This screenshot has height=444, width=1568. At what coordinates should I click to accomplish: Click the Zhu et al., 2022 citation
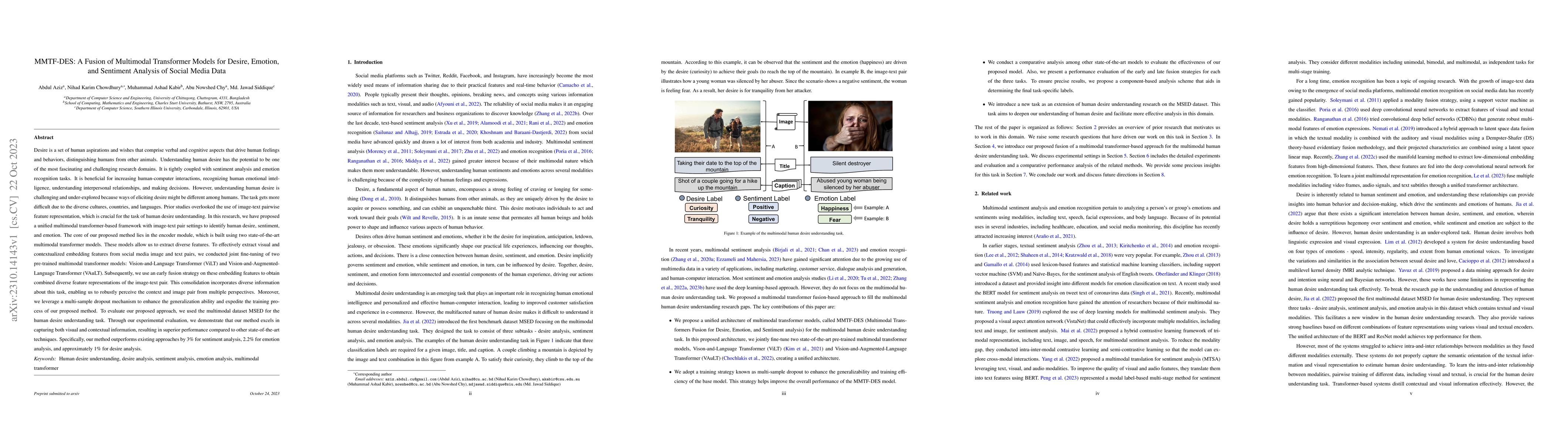tap(481, 151)
